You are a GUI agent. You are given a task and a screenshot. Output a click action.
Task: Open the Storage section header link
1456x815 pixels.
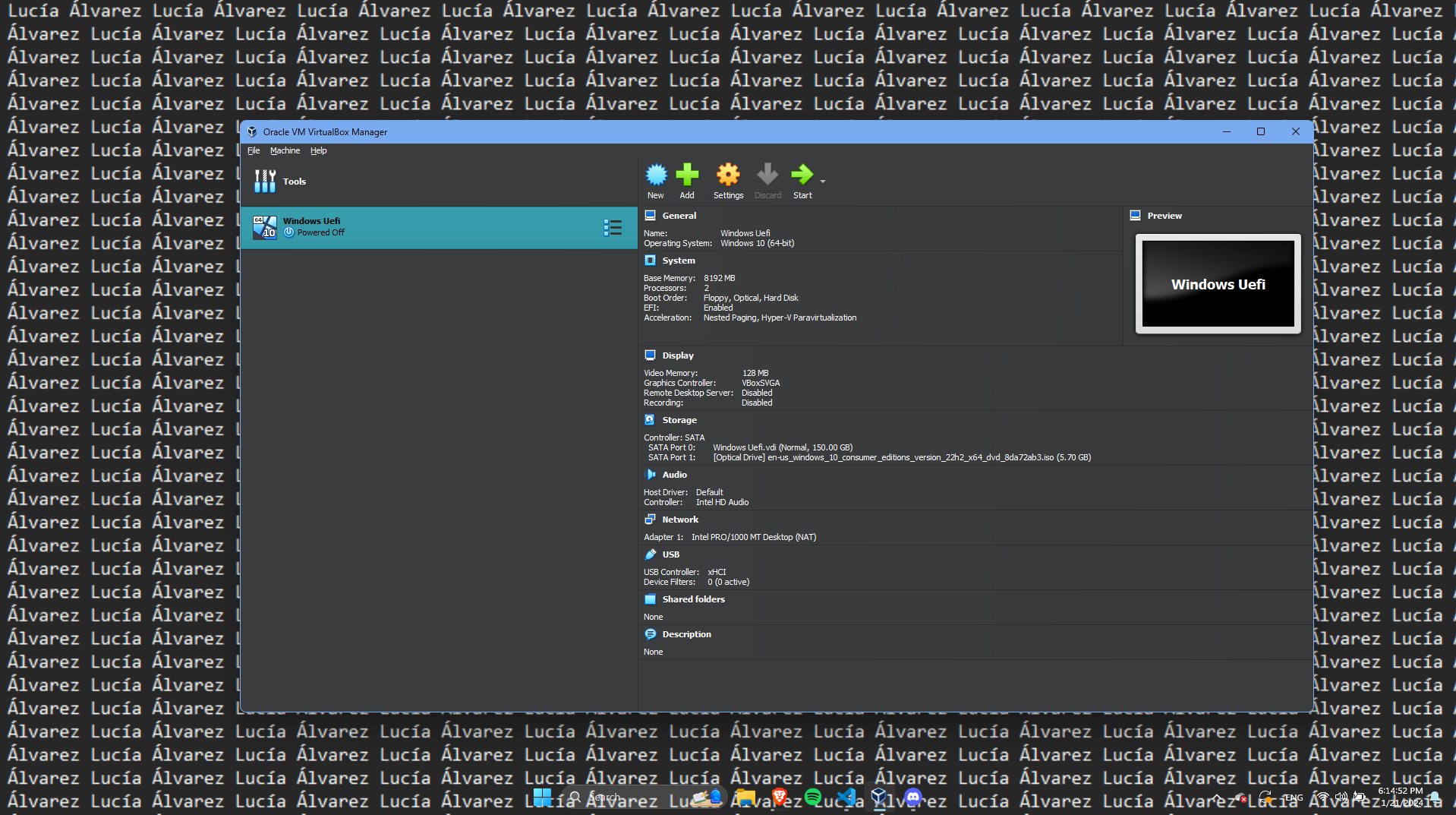679,420
